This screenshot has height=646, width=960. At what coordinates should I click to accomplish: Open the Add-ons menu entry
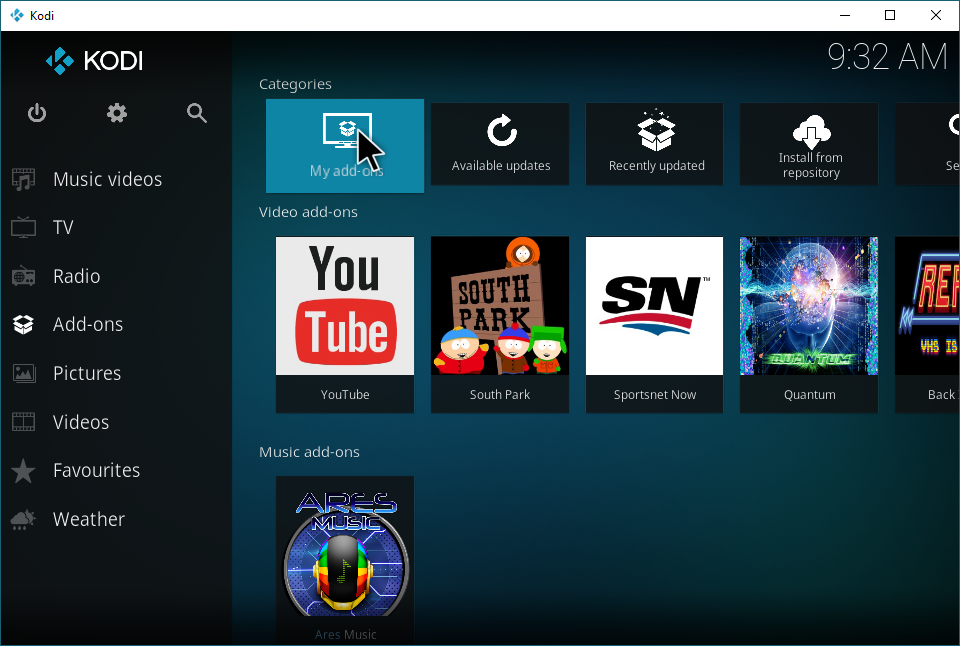88,325
